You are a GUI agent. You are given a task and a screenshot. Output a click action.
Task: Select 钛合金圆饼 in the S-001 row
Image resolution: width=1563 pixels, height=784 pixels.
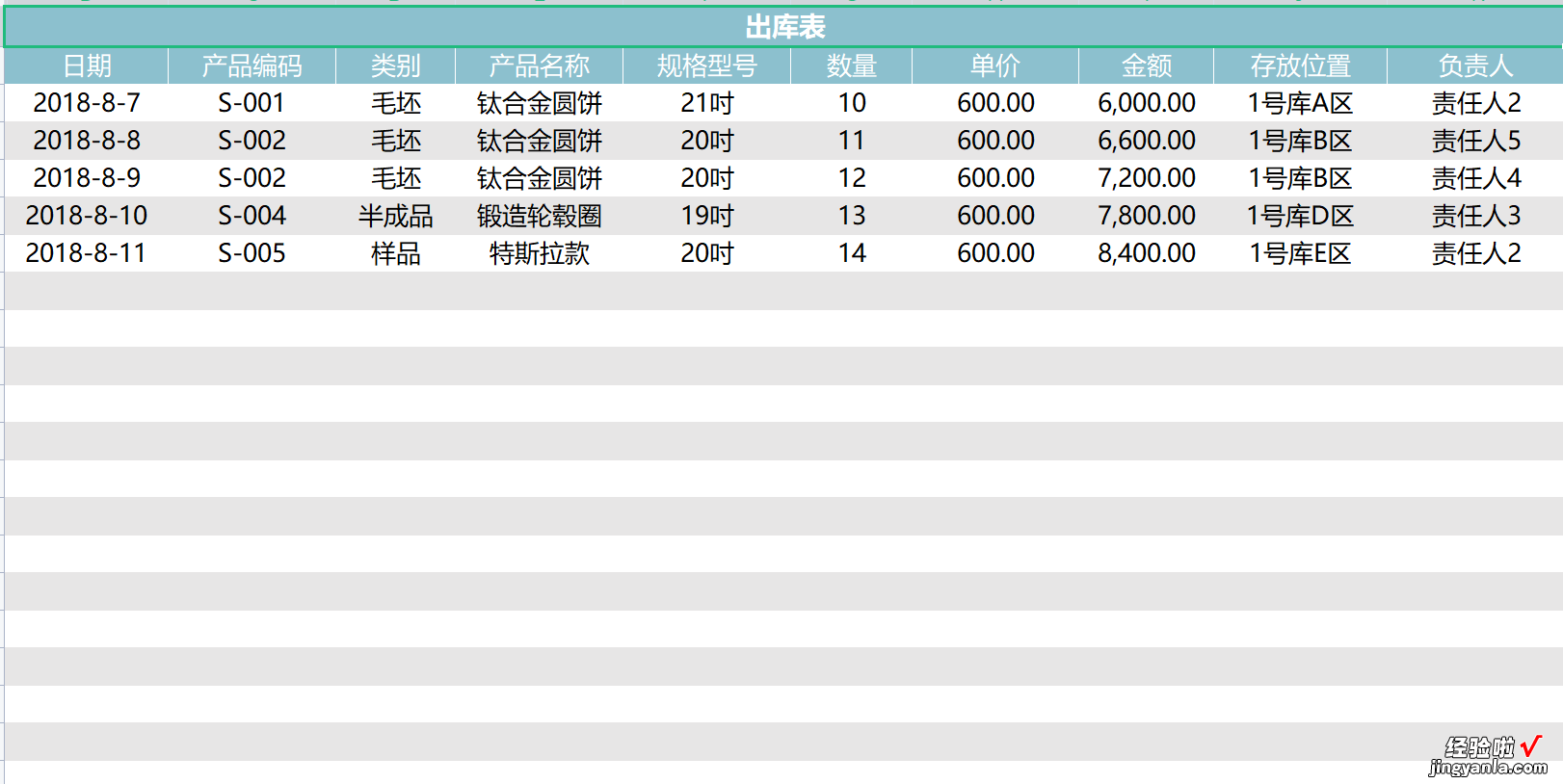[539, 103]
